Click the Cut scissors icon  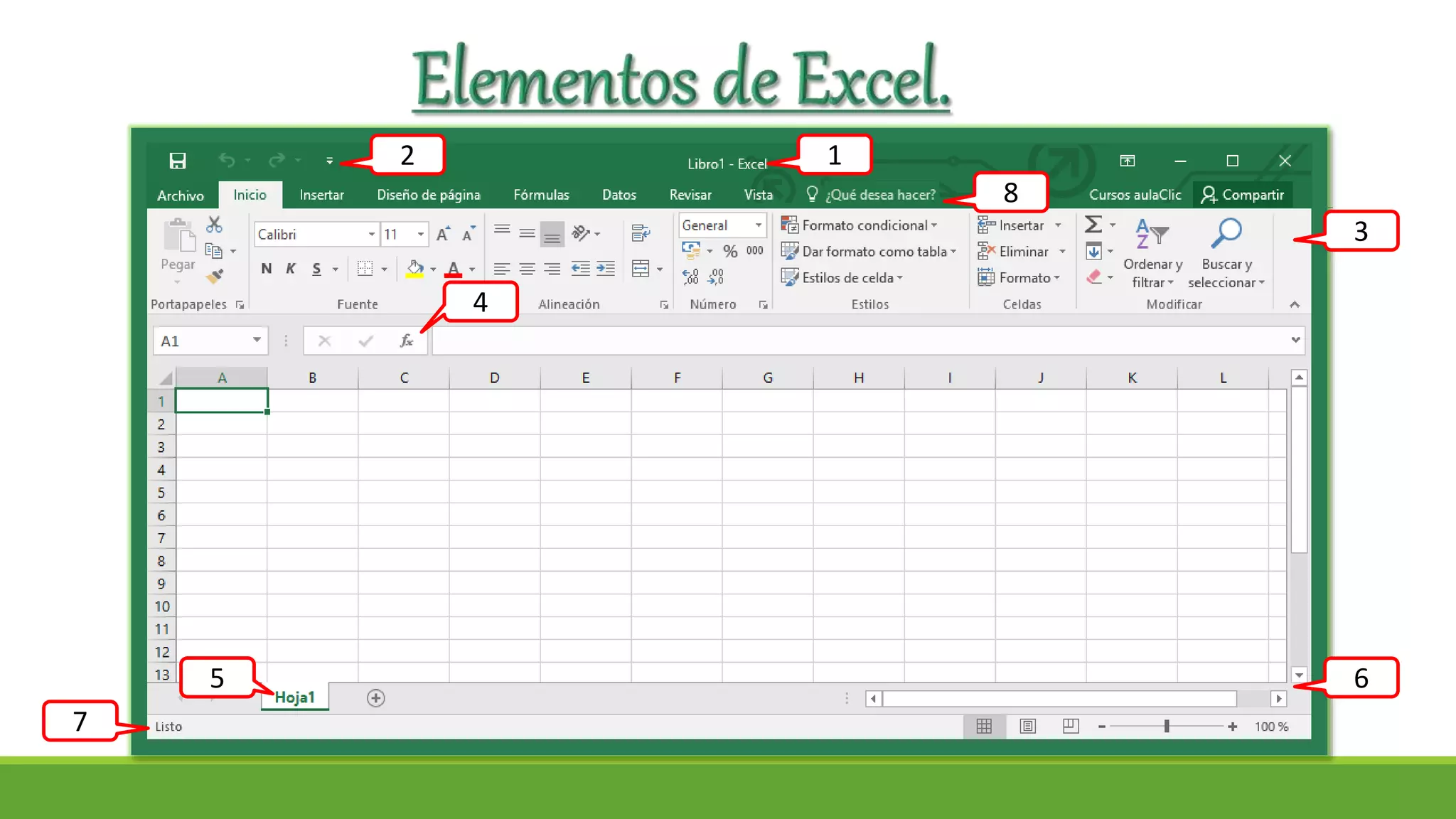(214, 225)
